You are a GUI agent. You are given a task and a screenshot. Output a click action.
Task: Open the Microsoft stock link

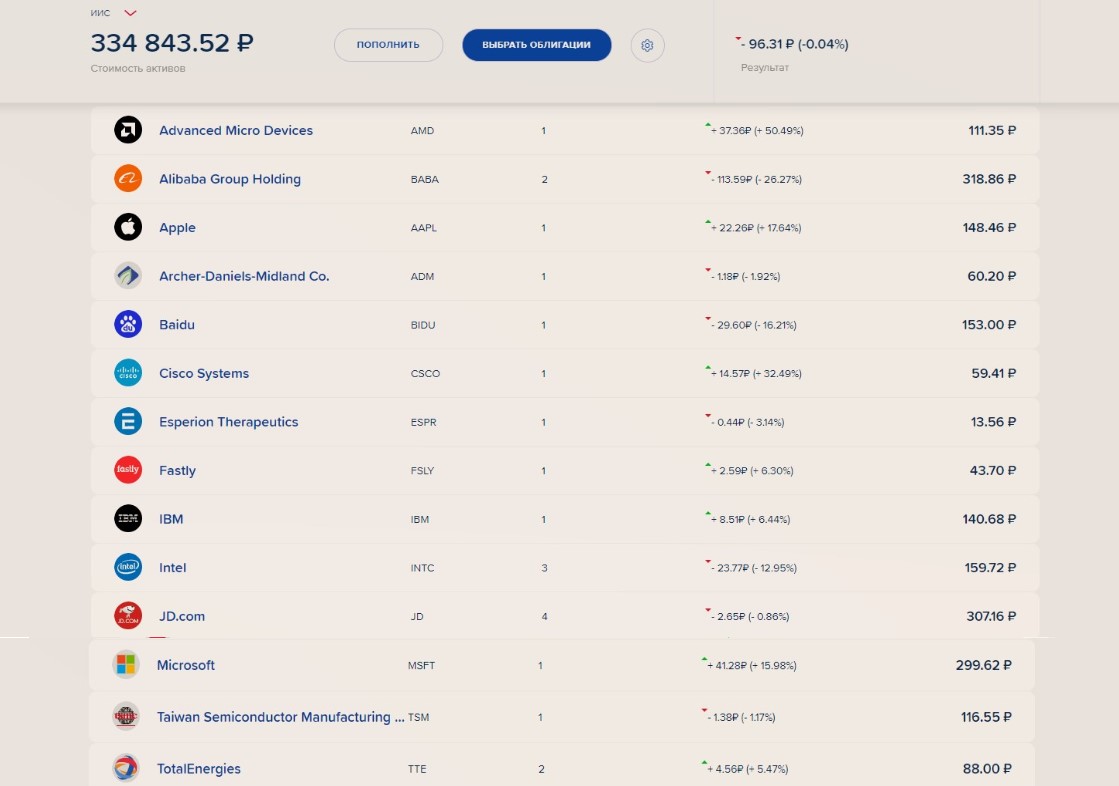[186, 665]
